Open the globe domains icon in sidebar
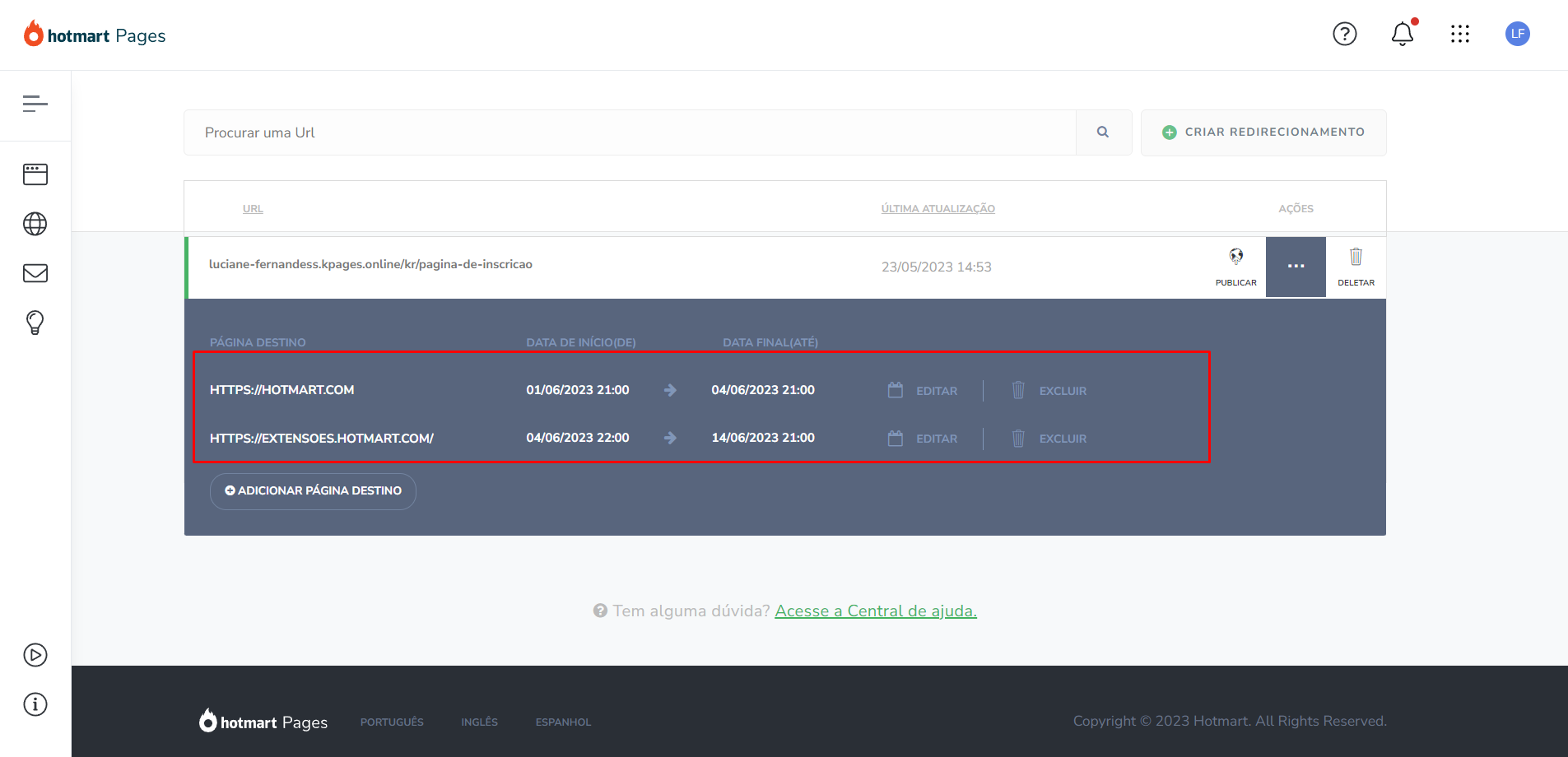Screen dimensions: 1568x757 pos(35,224)
